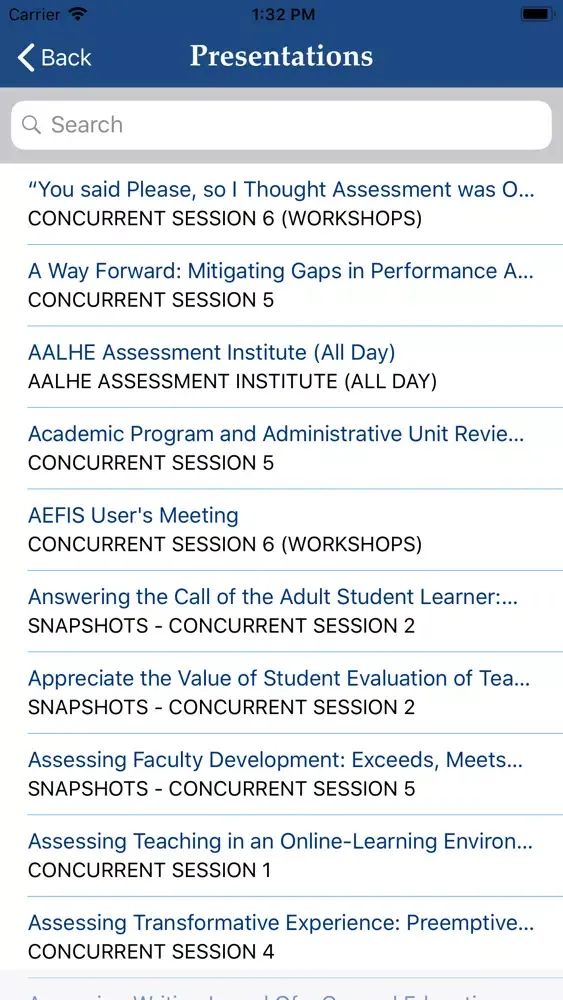Tap the clock time in status bar

point(283,14)
